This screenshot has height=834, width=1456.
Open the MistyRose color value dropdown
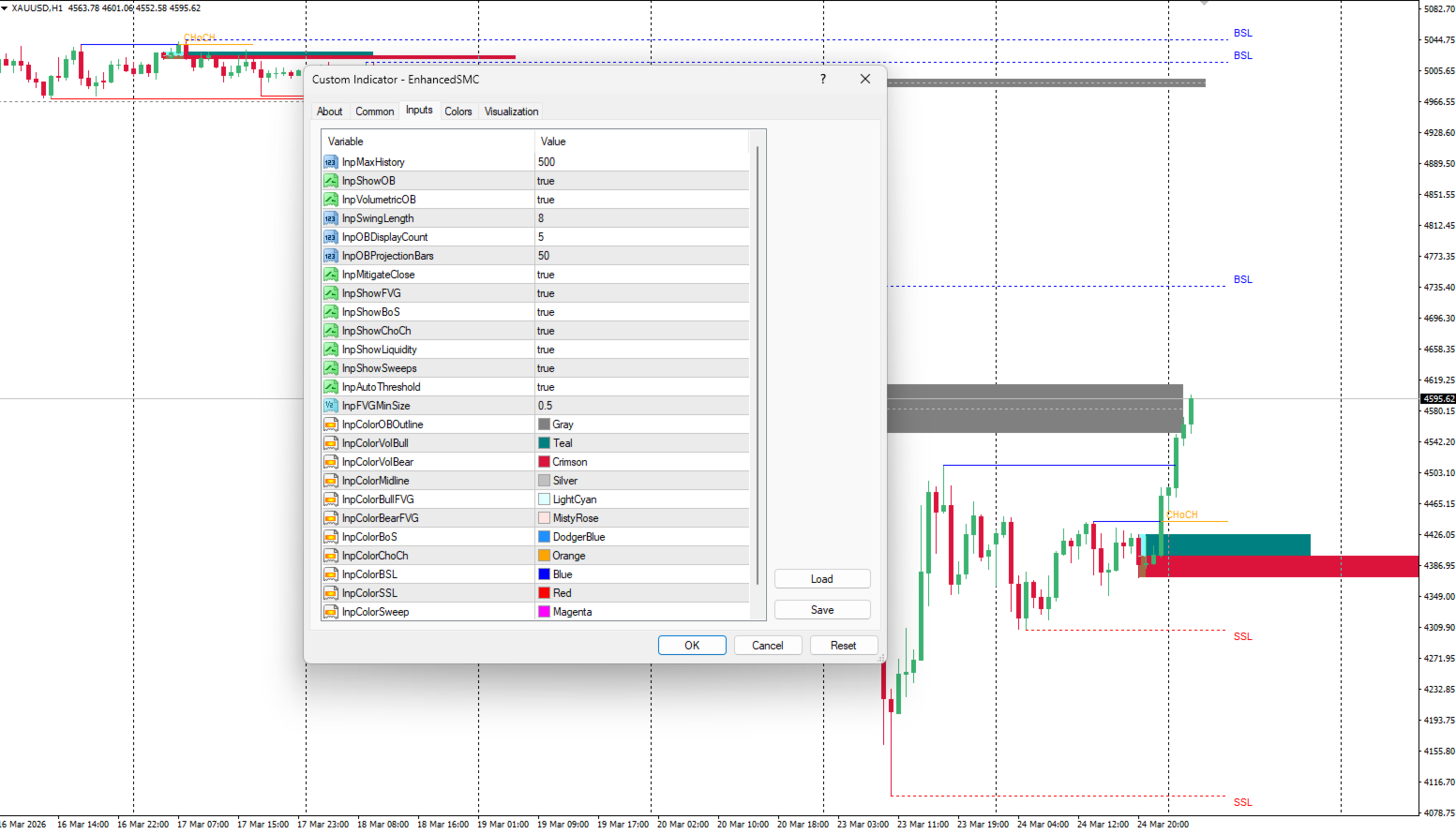tap(642, 518)
